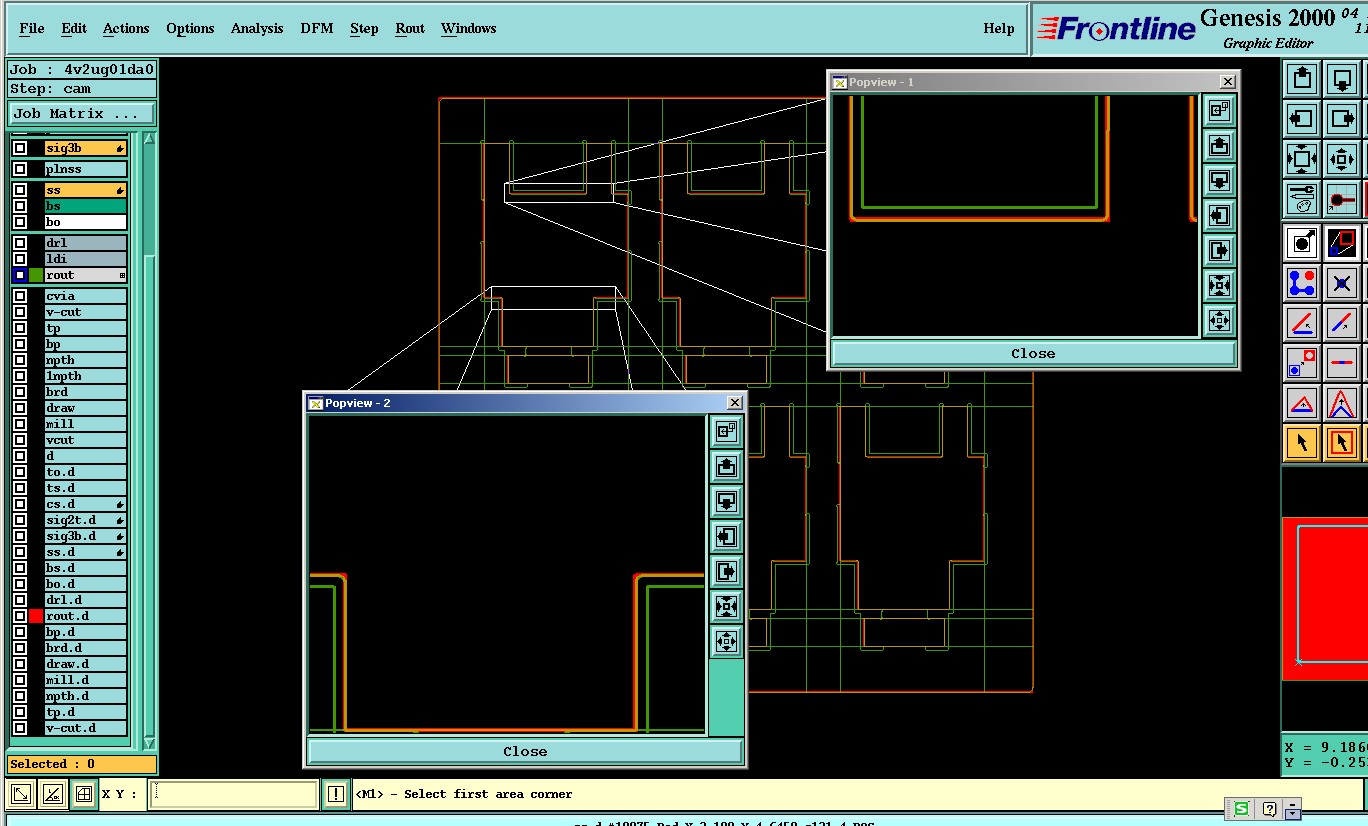This screenshot has height=826, width=1368.
Task: Click Close in Popview - 2
Action: click(525, 752)
